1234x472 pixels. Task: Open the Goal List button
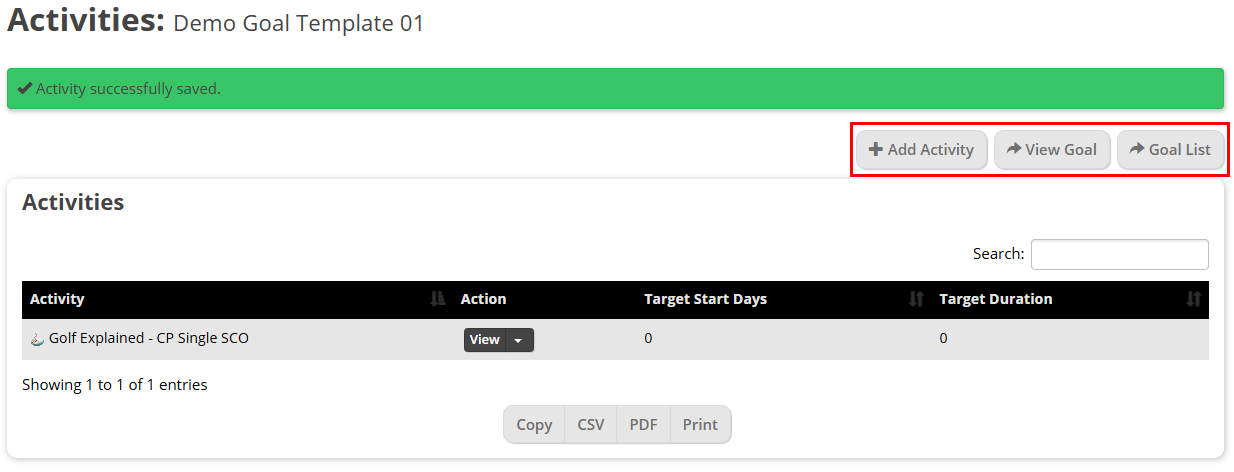coord(1170,150)
